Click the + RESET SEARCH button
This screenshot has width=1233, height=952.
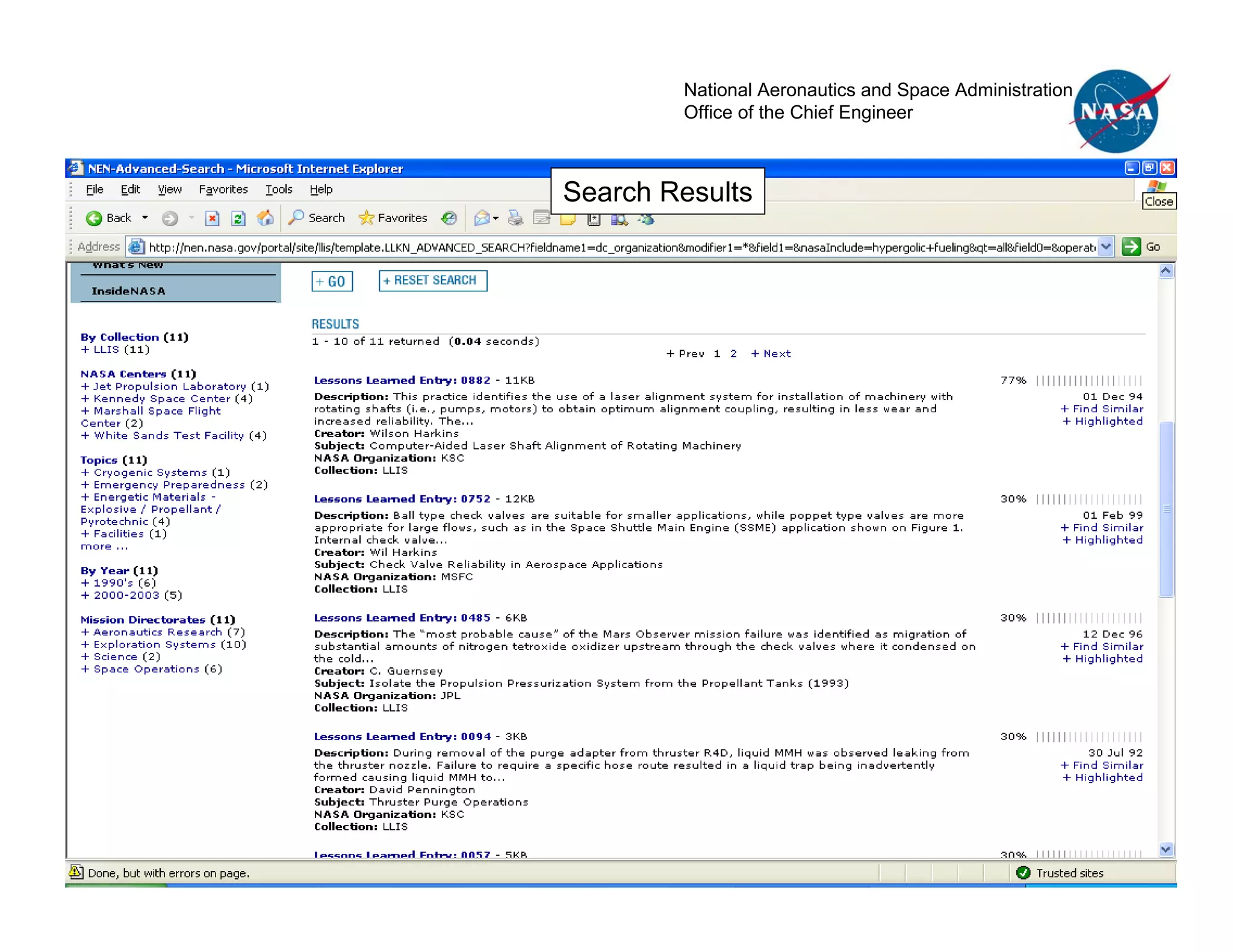(433, 280)
